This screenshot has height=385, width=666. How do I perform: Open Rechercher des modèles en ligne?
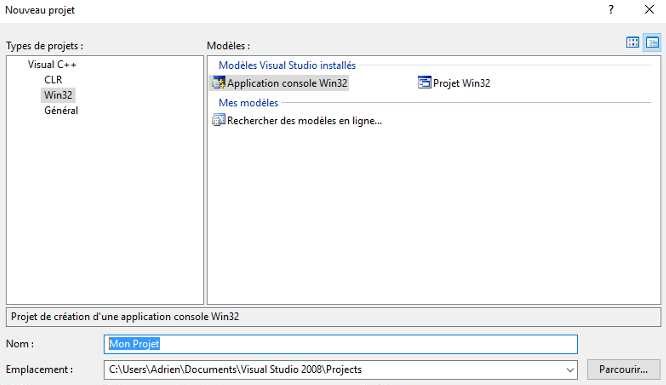(305, 121)
